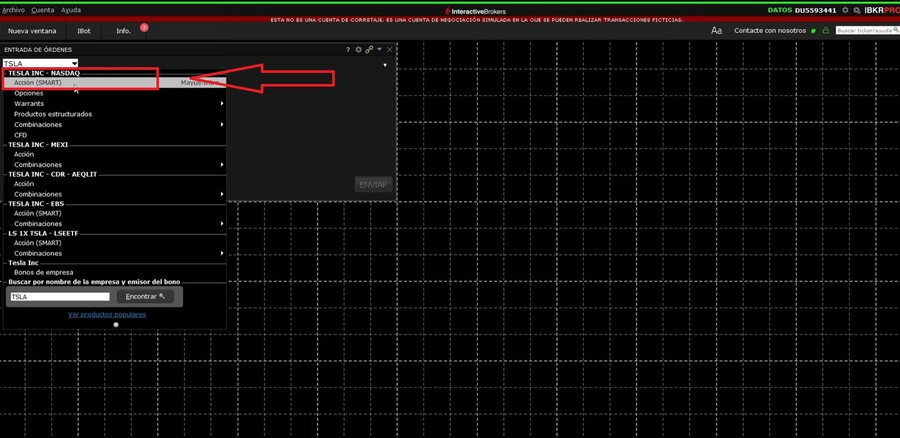The height and width of the screenshot is (438, 900).
Task: Click the company name search field containing TSLA
Action: coord(60,297)
